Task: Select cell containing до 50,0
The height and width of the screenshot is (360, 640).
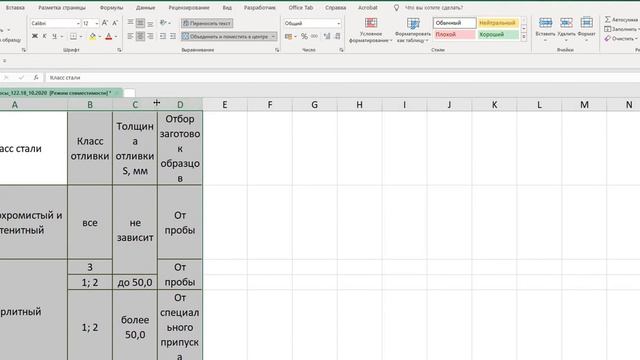Action: pyautogui.click(x=135, y=282)
